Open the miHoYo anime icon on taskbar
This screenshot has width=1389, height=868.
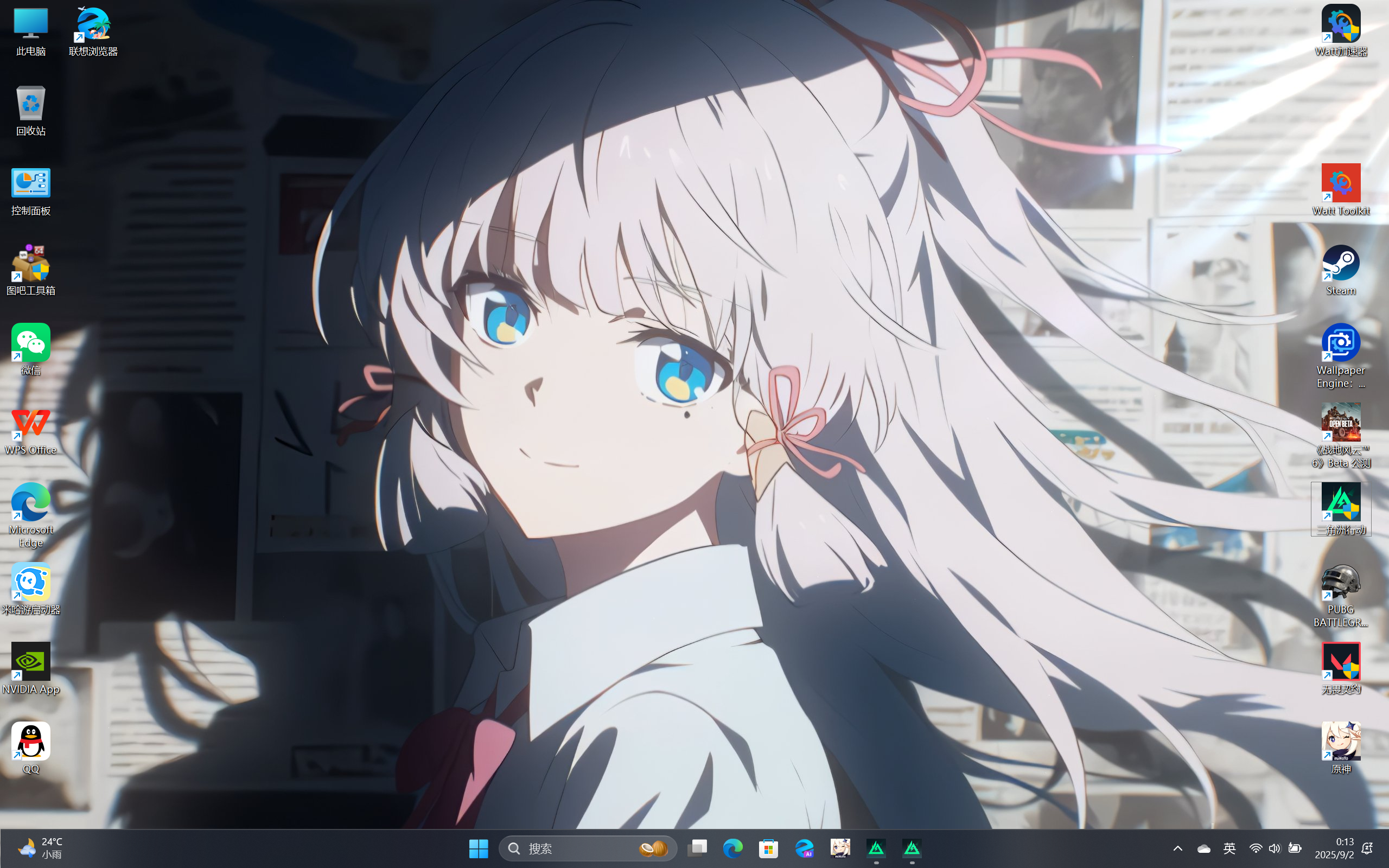(x=840, y=848)
